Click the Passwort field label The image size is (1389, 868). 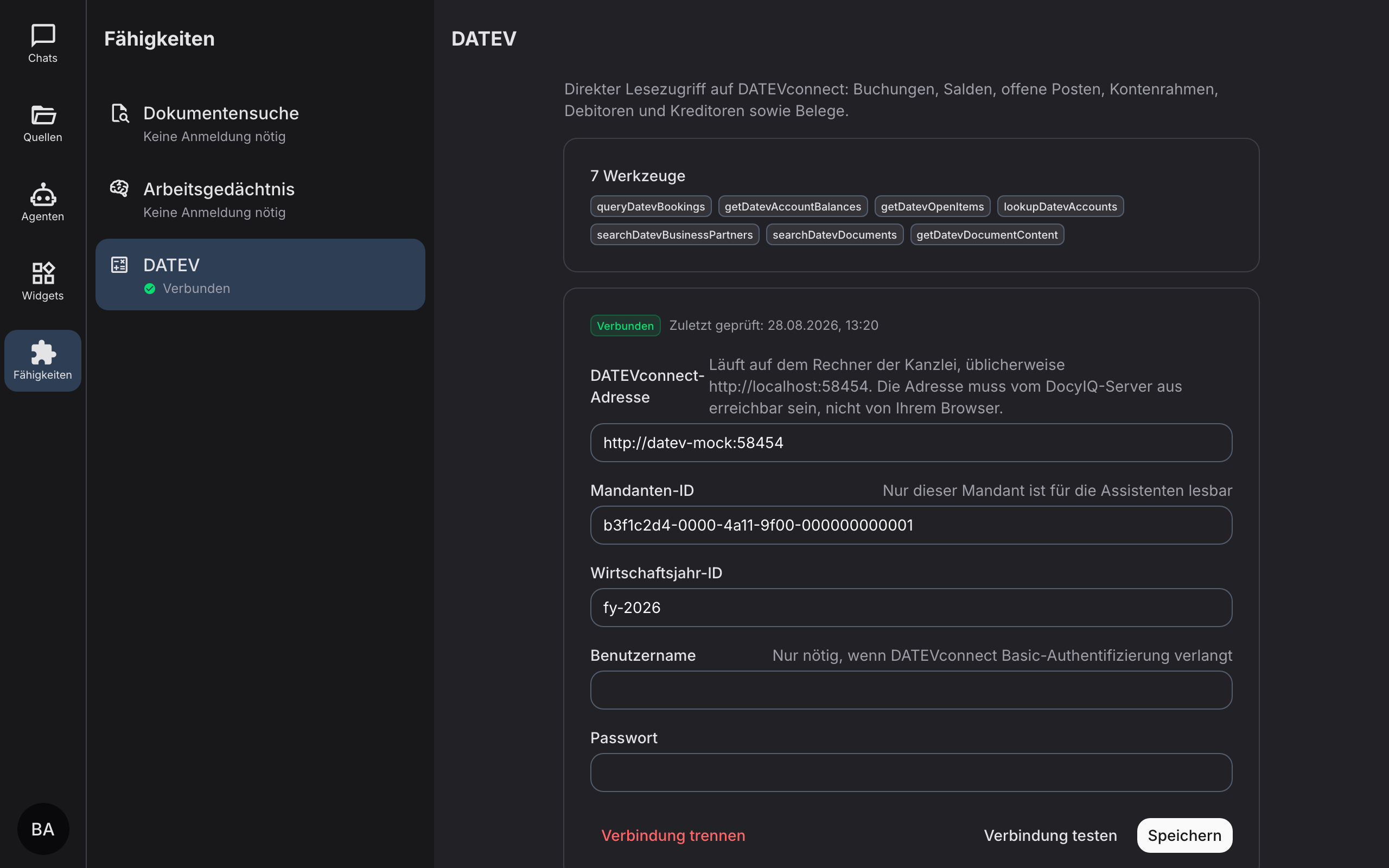coord(624,738)
